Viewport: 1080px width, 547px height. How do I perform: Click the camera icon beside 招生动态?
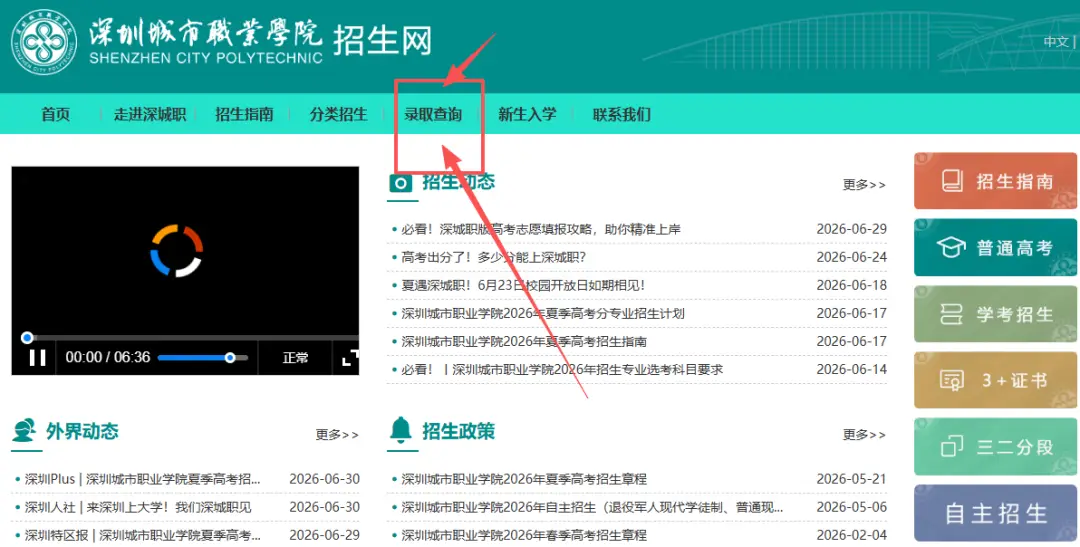pos(402,183)
